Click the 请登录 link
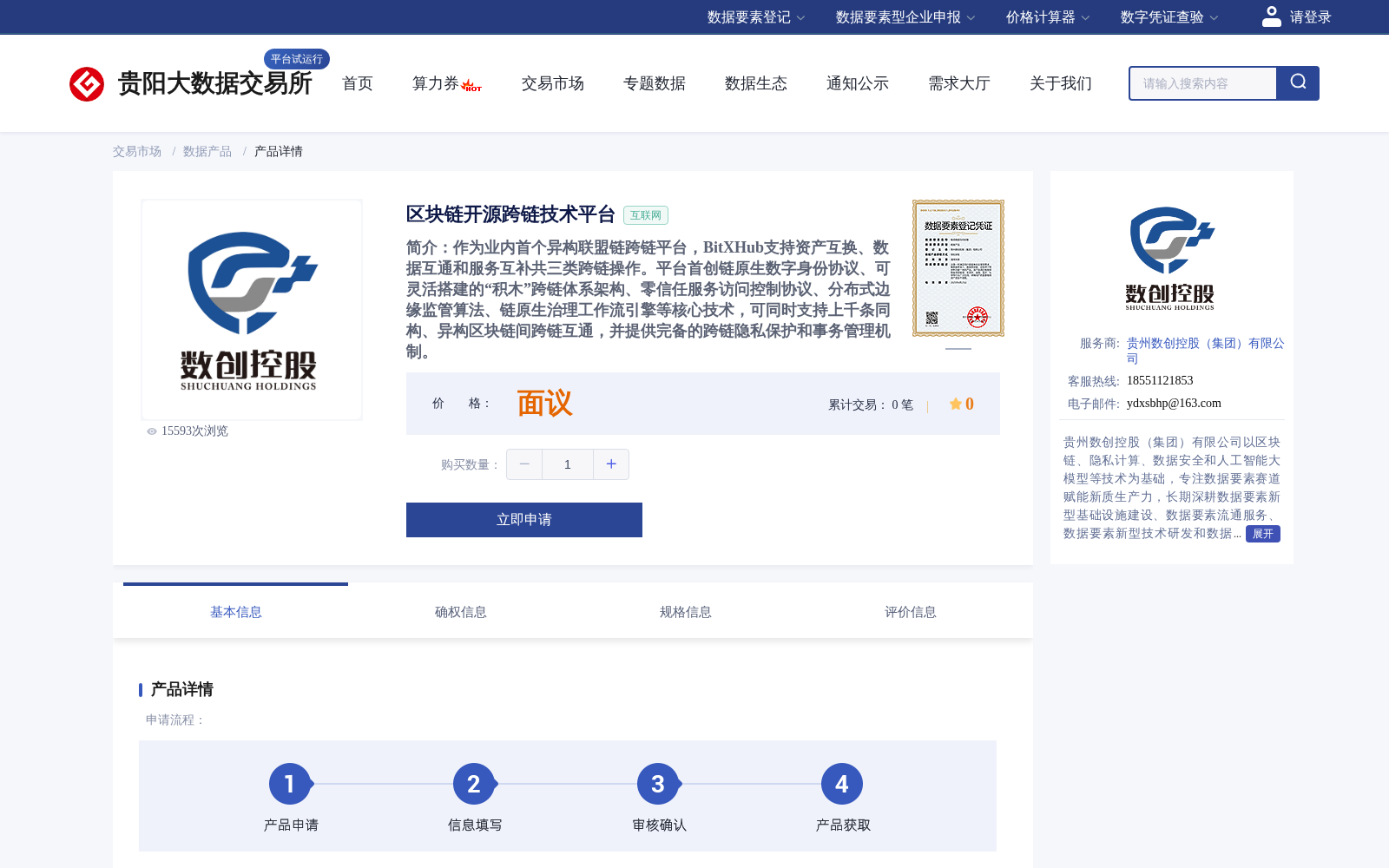This screenshot has height=868, width=1389. pos(1310,17)
